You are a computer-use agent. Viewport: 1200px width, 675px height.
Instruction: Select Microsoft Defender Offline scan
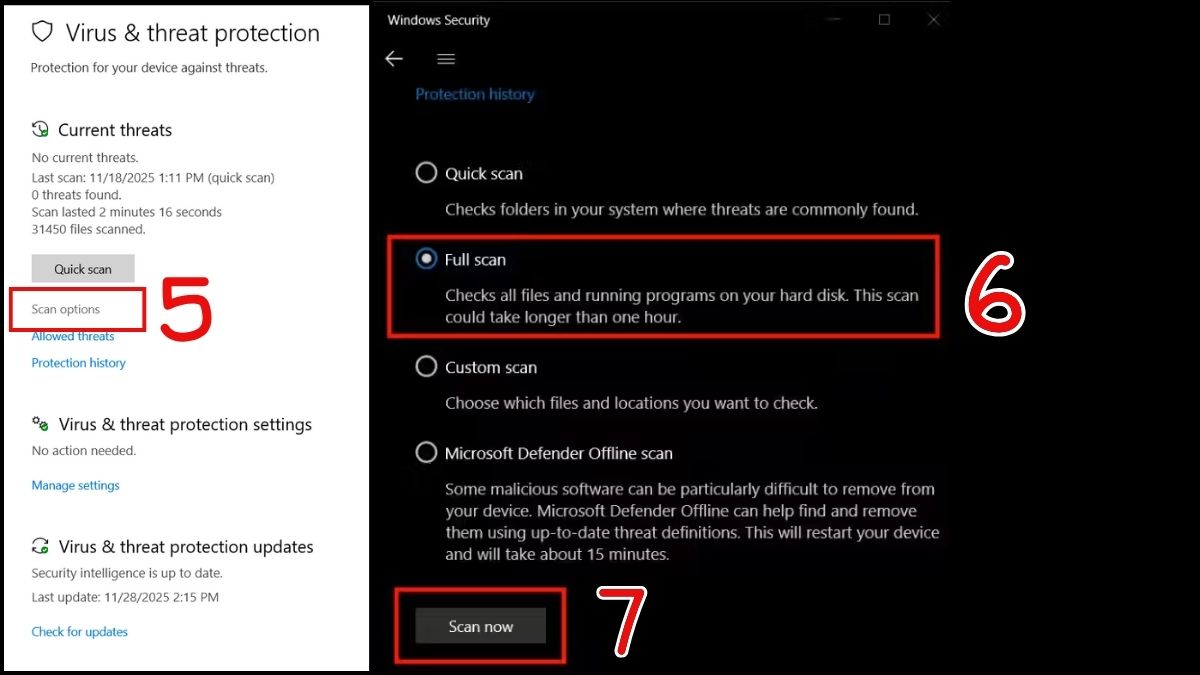(x=427, y=452)
